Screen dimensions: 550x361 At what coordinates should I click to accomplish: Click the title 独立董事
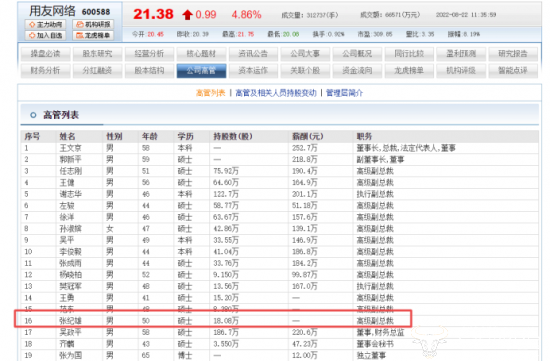(371, 355)
